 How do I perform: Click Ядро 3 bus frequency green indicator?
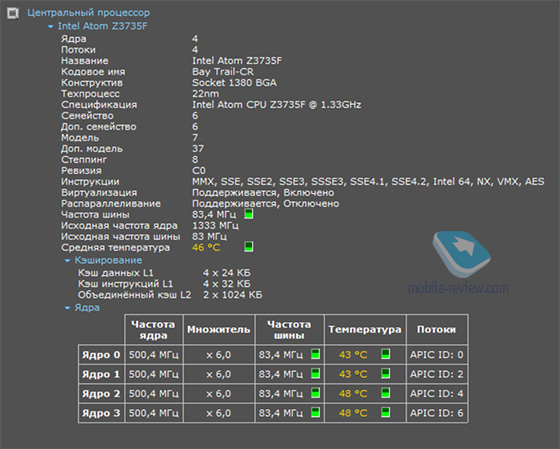coord(315,413)
